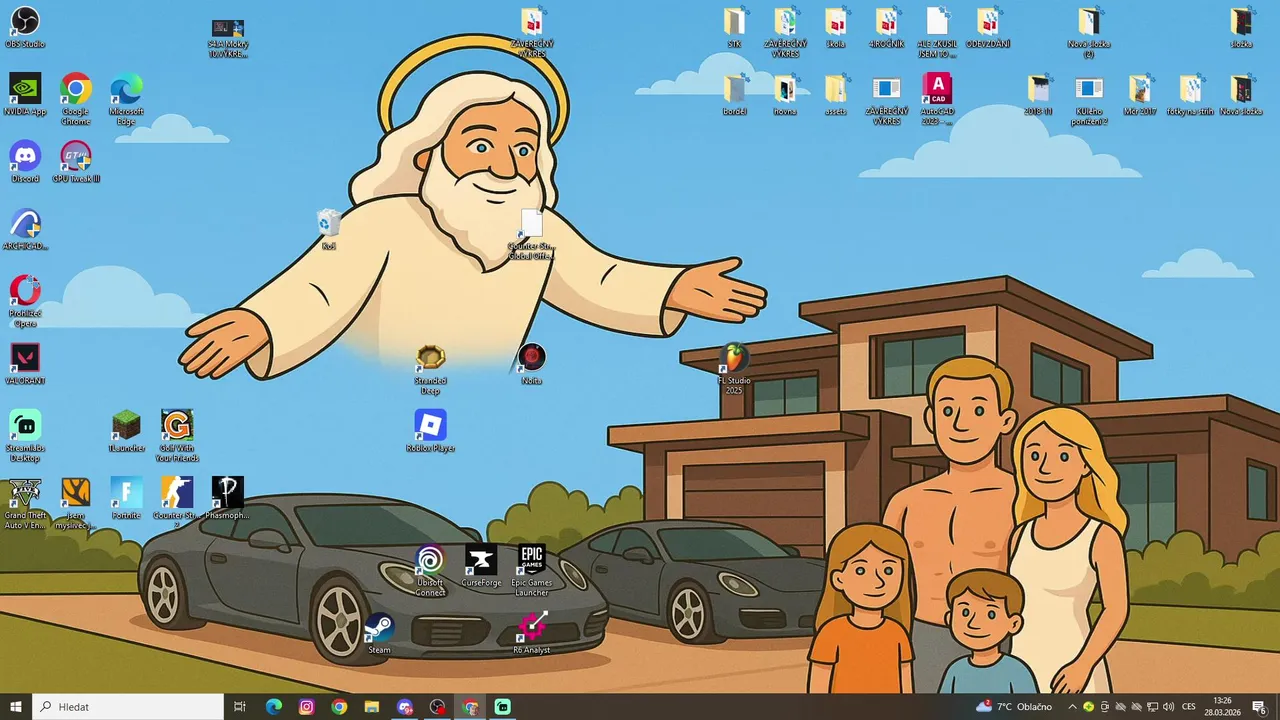Image resolution: width=1280 pixels, height=720 pixels.
Task: Open Instagram from the taskbar
Action: click(307, 707)
